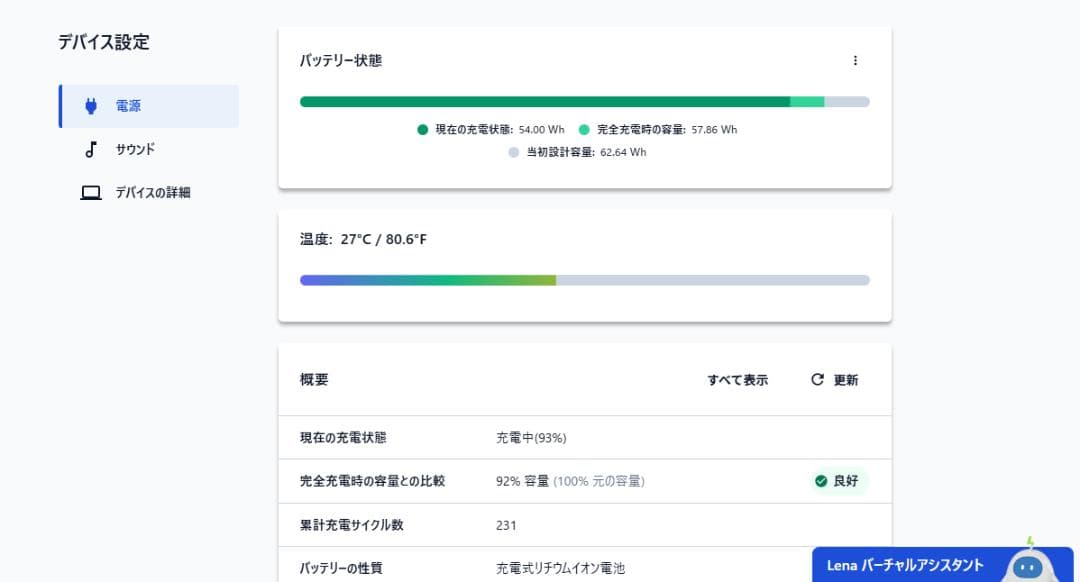Click the battery capacity progress bar
This screenshot has height=582, width=1080.
(x=584, y=102)
